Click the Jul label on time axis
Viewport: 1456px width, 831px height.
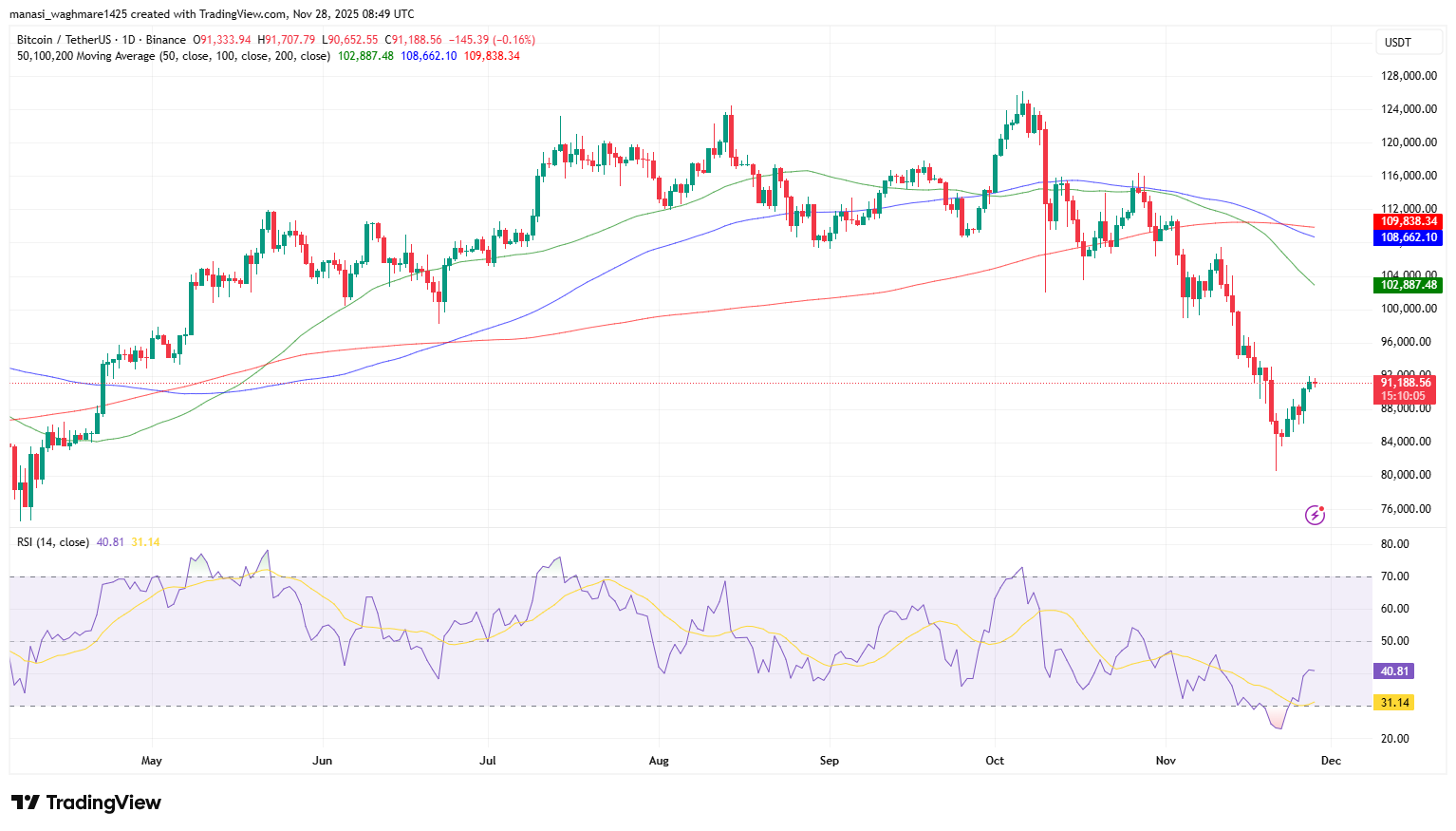488,761
